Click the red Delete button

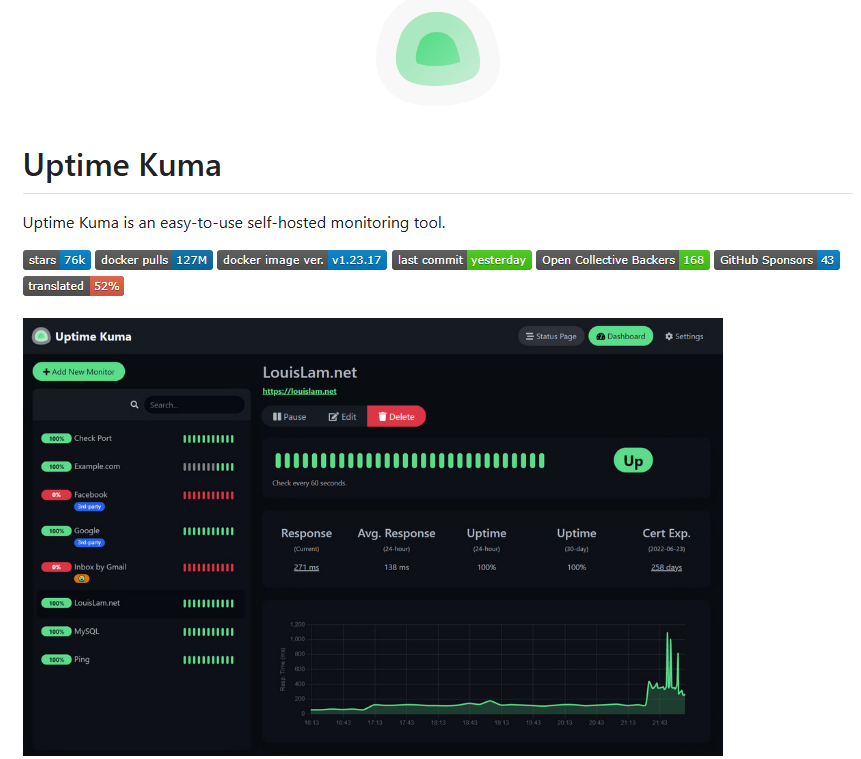[396, 417]
